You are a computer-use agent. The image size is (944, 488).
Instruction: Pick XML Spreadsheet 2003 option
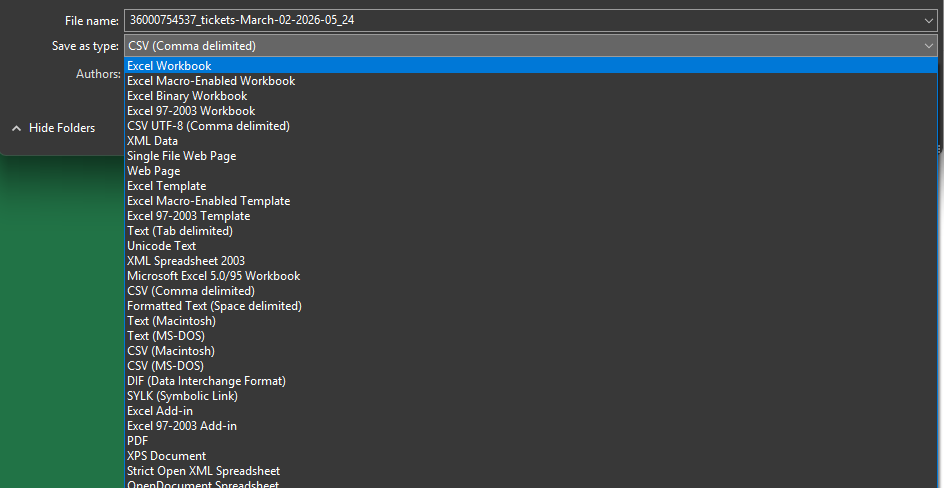[x=530, y=261]
